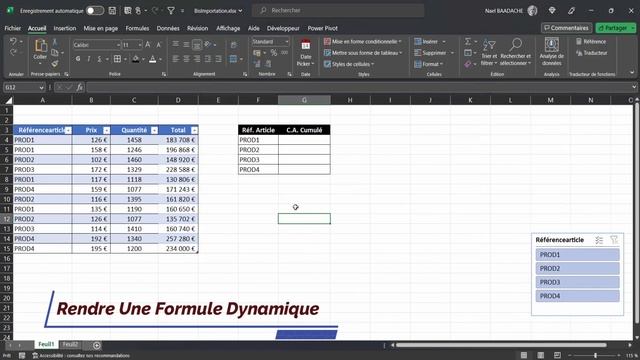The image size is (640, 360).
Task: Click the AutoSum sigma icon
Action: (468, 42)
